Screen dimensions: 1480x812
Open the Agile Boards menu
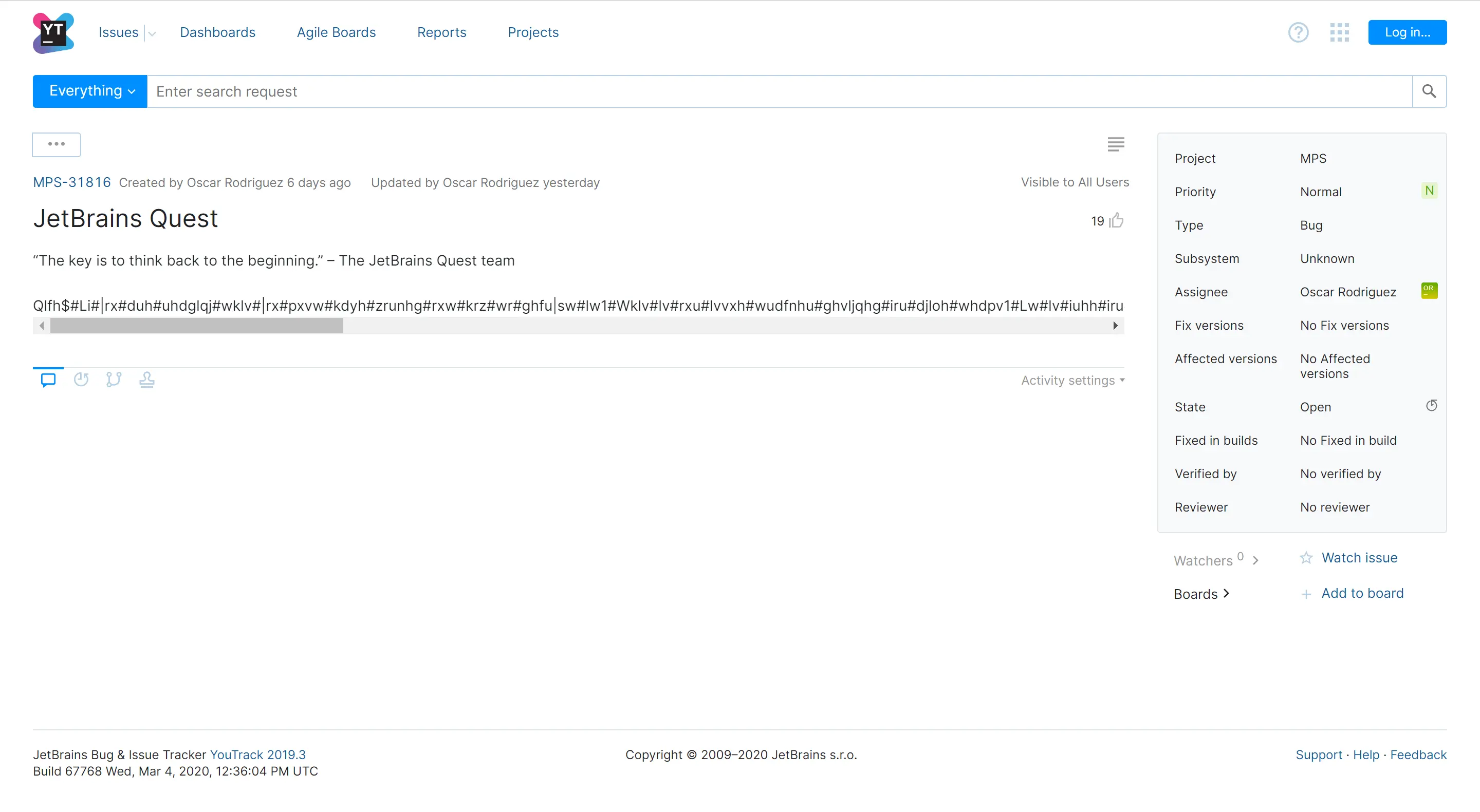(336, 33)
